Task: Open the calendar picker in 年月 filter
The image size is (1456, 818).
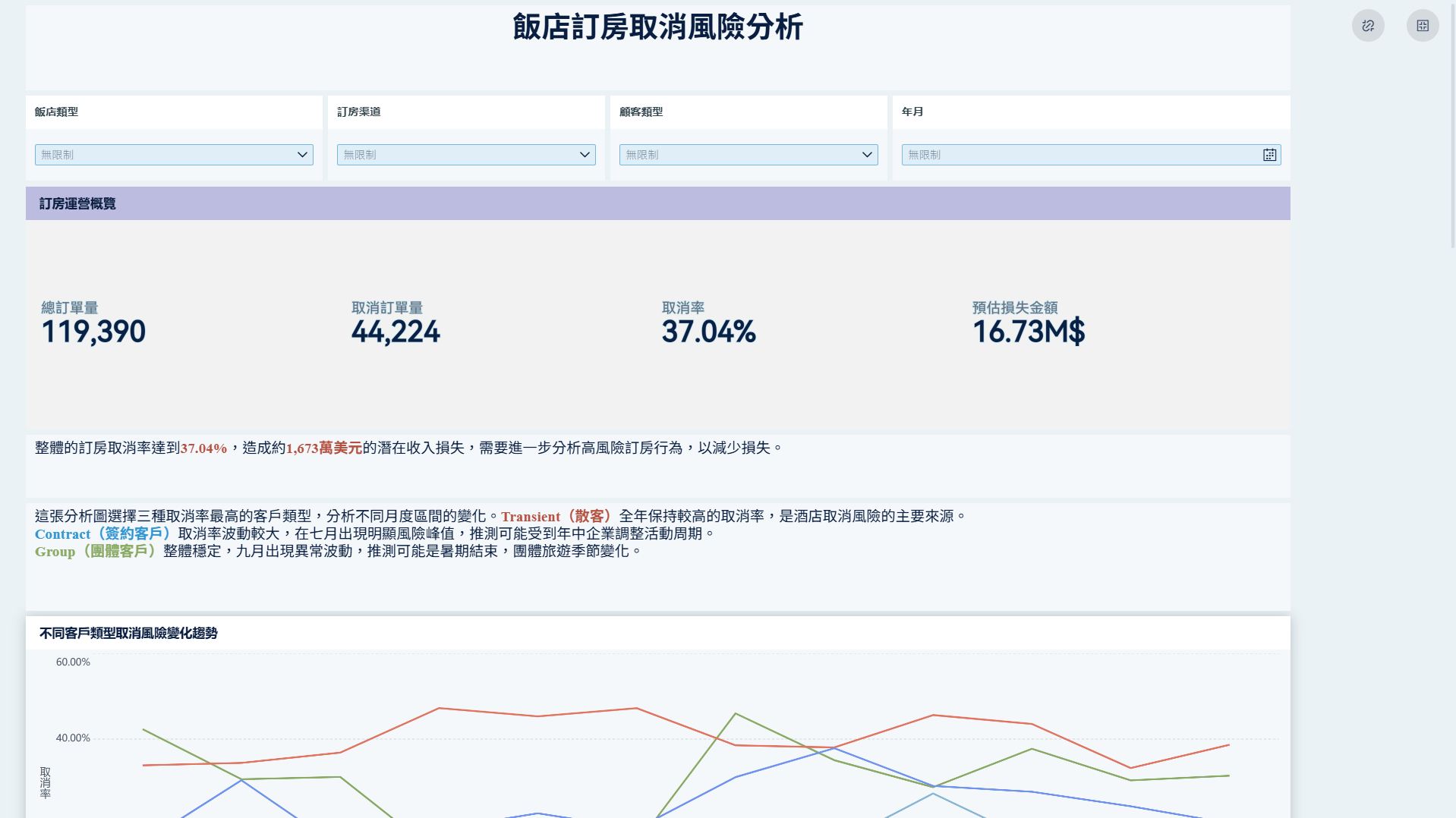Action: pos(1270,155)
